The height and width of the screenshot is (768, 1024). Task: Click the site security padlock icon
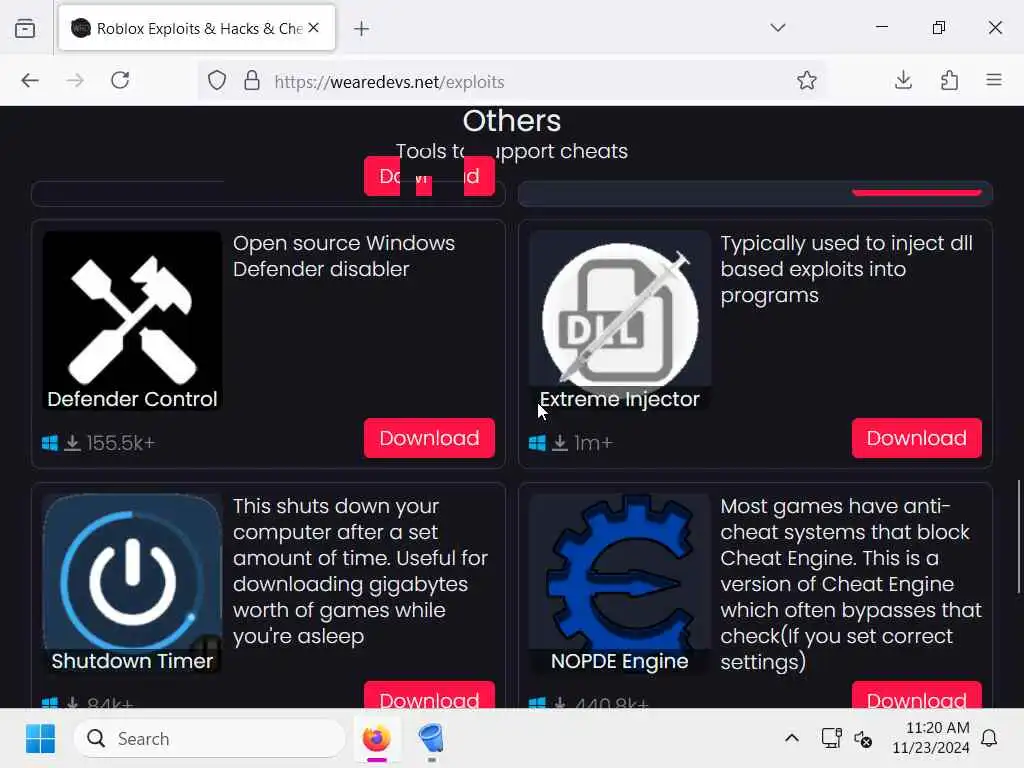[251, 81]
